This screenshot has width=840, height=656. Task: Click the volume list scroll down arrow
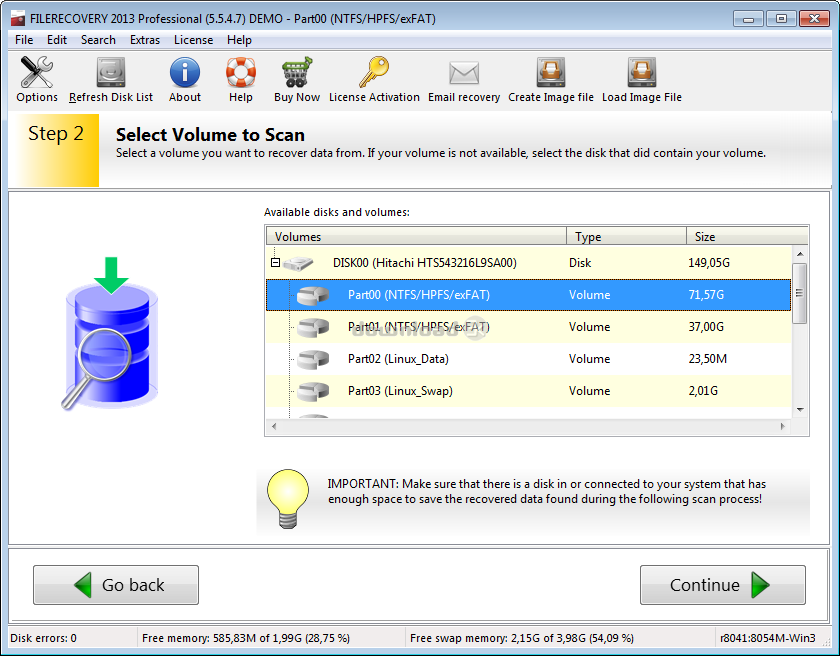pyautogui.click(x=800, y=410)
